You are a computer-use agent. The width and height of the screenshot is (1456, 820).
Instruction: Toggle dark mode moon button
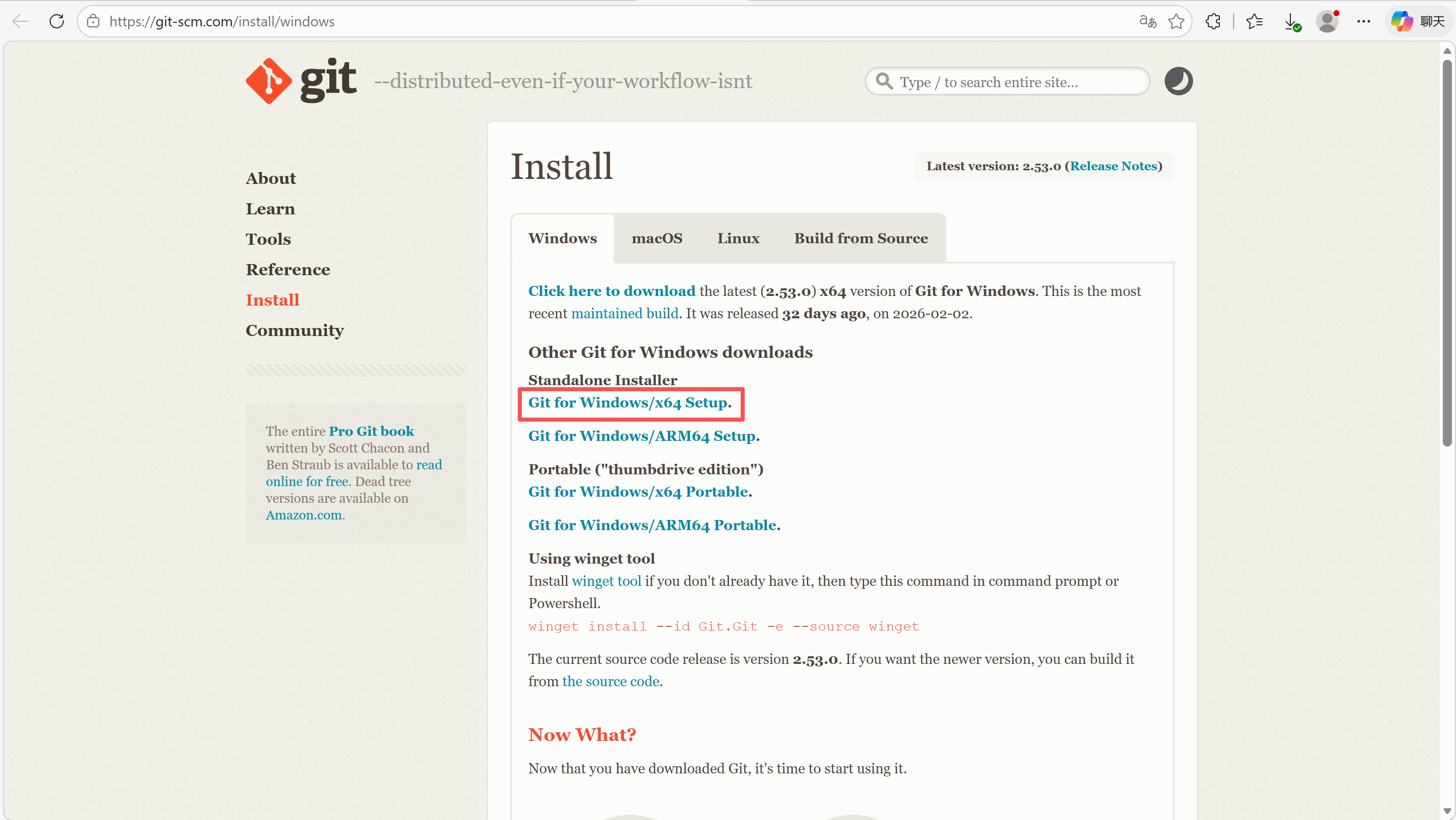[1178, 81]
